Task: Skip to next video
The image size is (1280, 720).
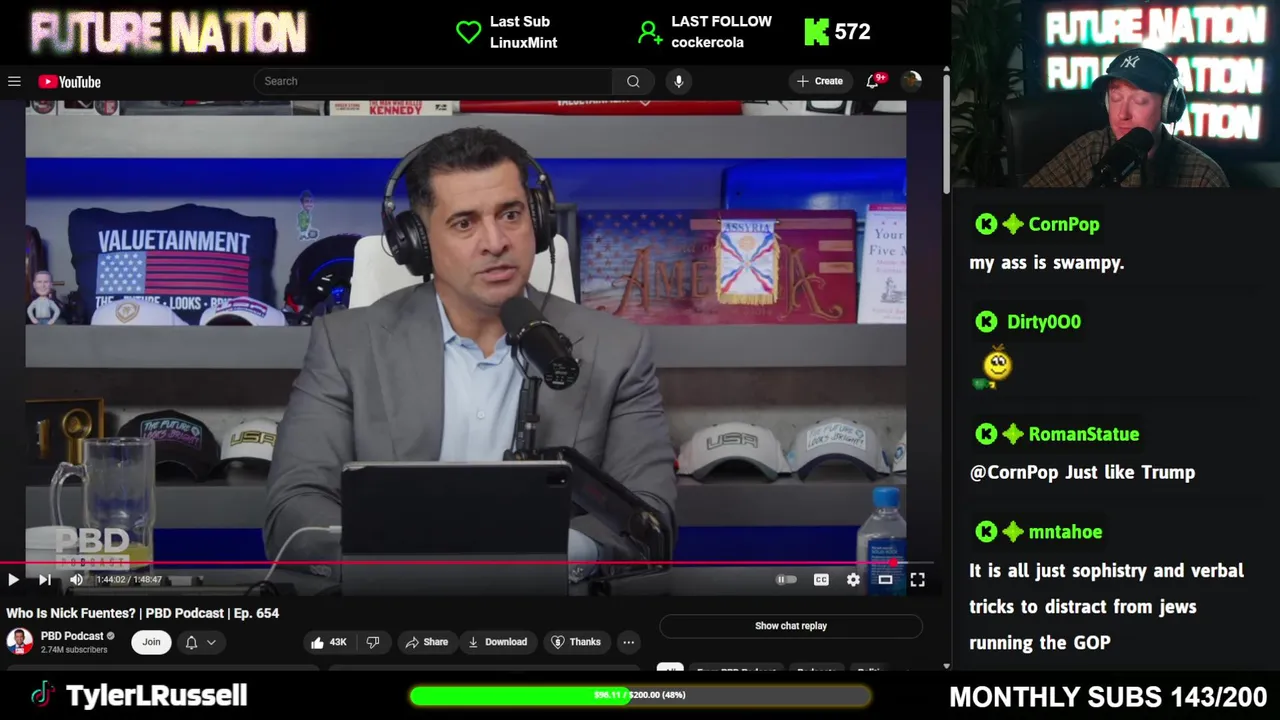Action: coord(44,579)
